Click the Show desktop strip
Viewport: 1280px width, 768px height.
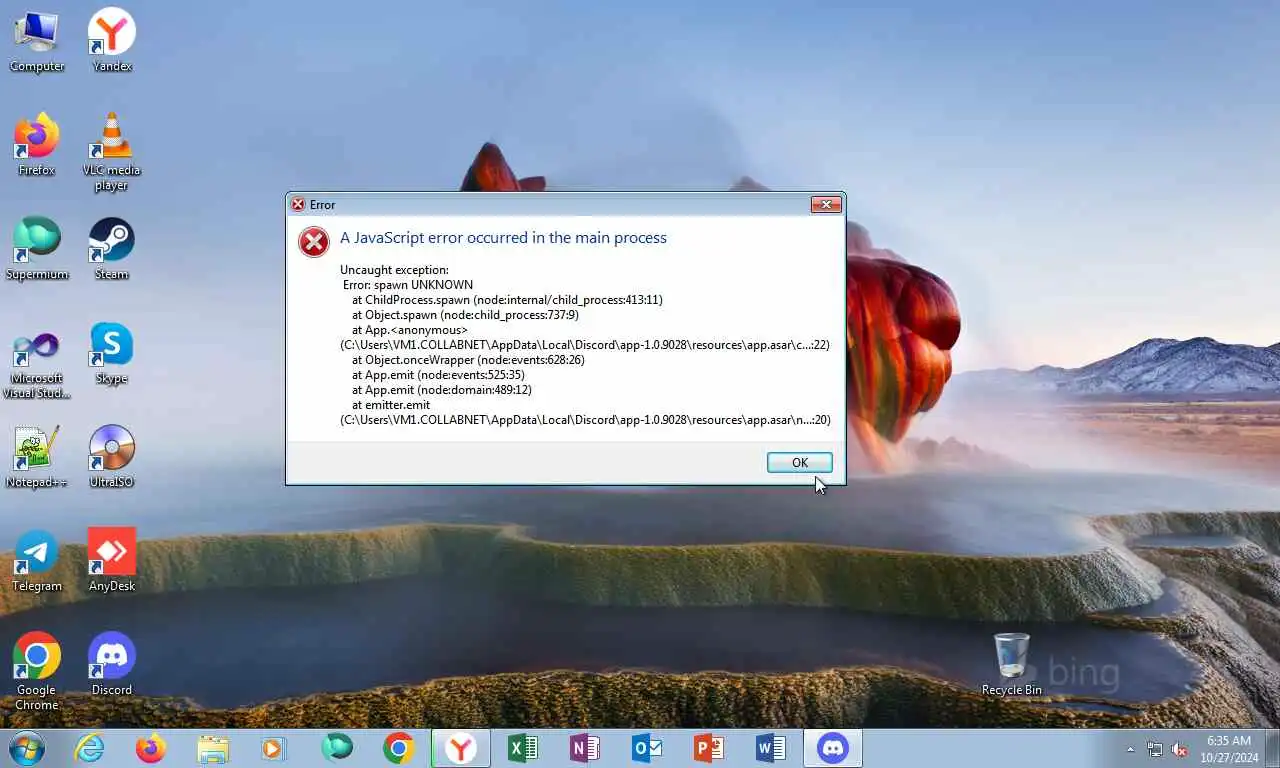click(1272, 748)
